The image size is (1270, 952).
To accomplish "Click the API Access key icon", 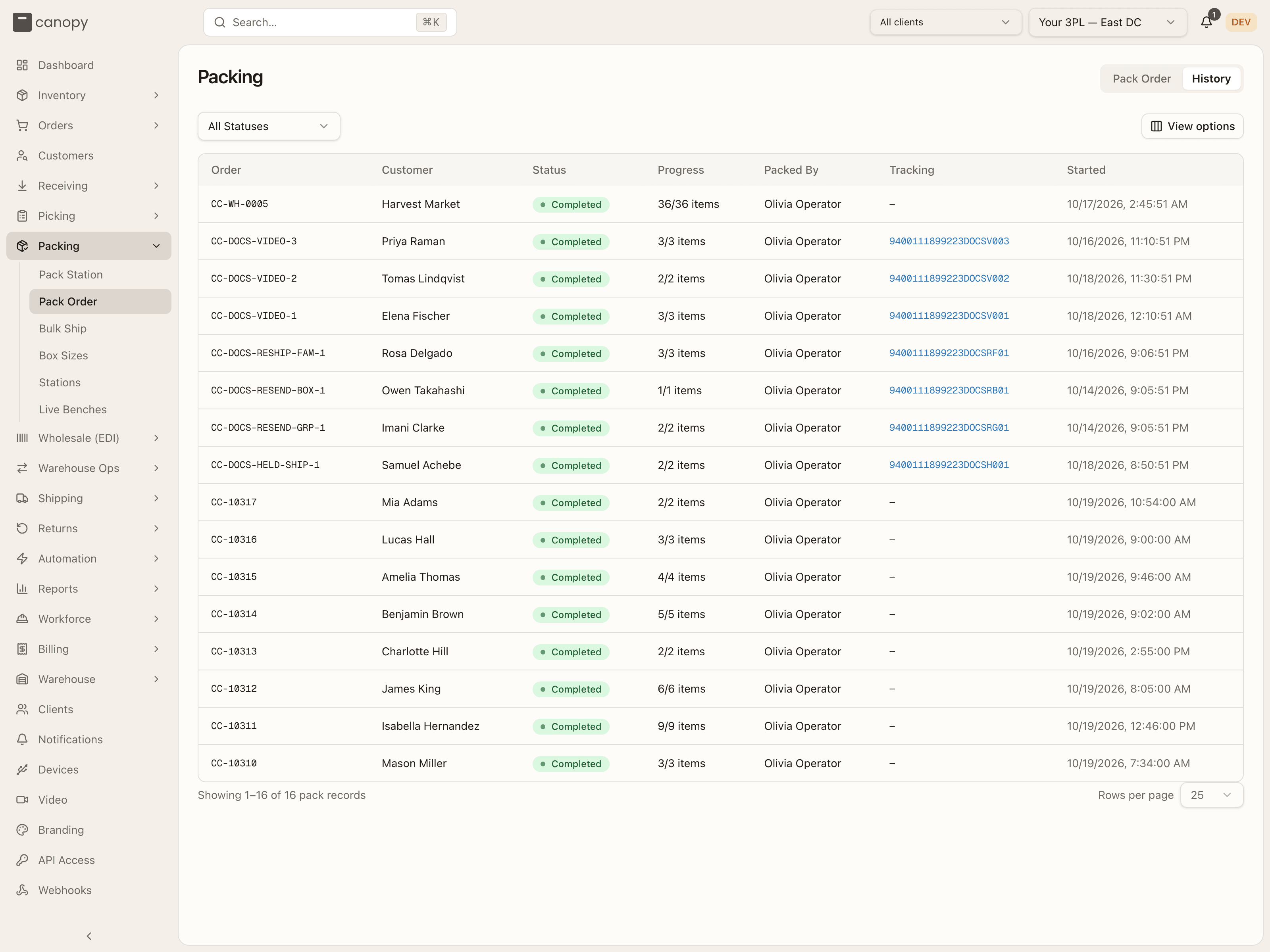I will (x=22, y=860).
